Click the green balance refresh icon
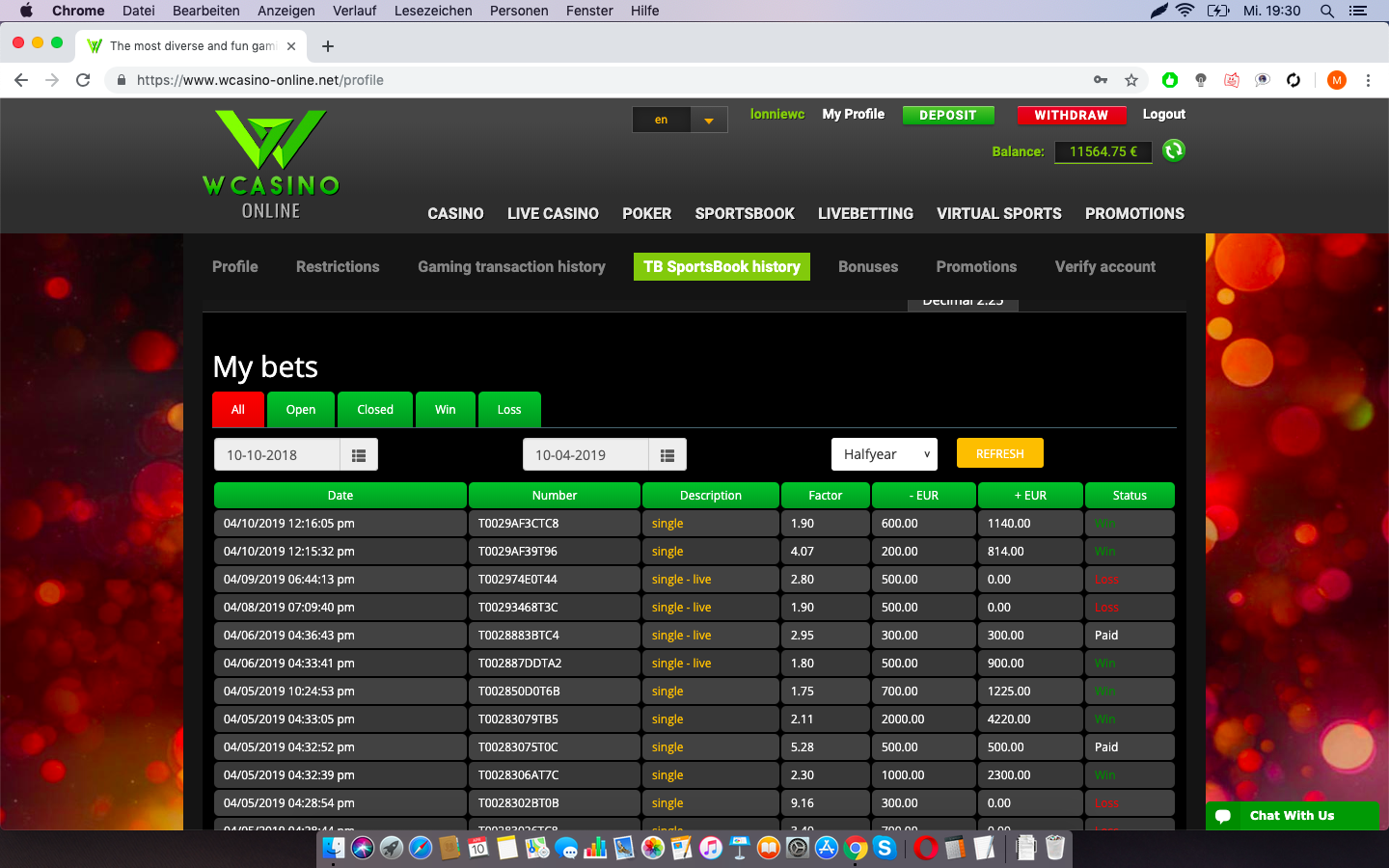 coord(1173,150)
